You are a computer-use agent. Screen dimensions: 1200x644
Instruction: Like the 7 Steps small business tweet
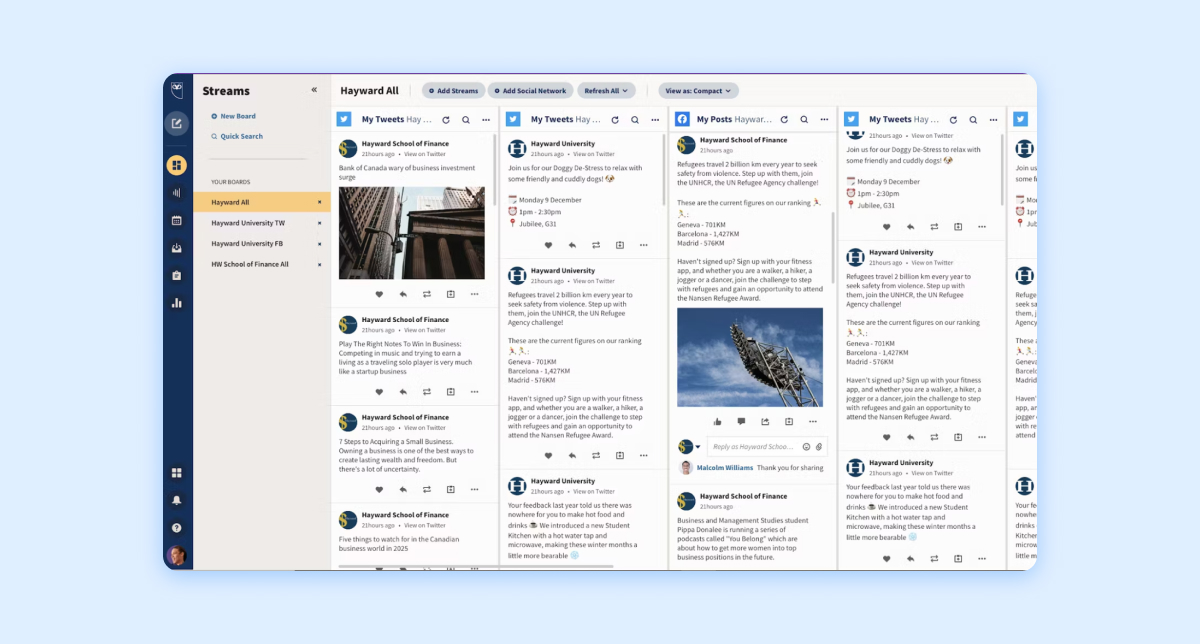(x=379, y=490)
